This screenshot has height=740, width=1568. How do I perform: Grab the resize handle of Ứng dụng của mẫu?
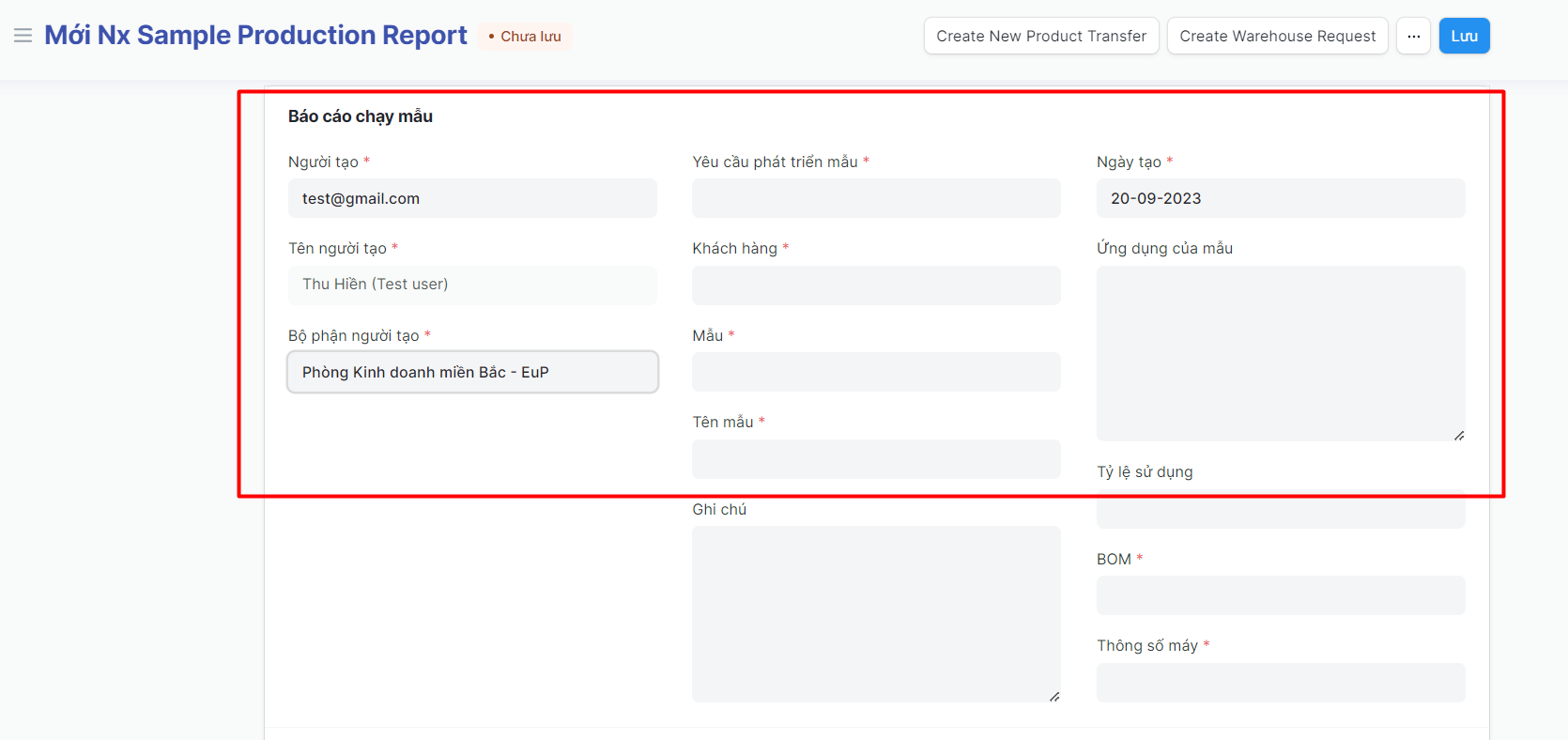1458,435
